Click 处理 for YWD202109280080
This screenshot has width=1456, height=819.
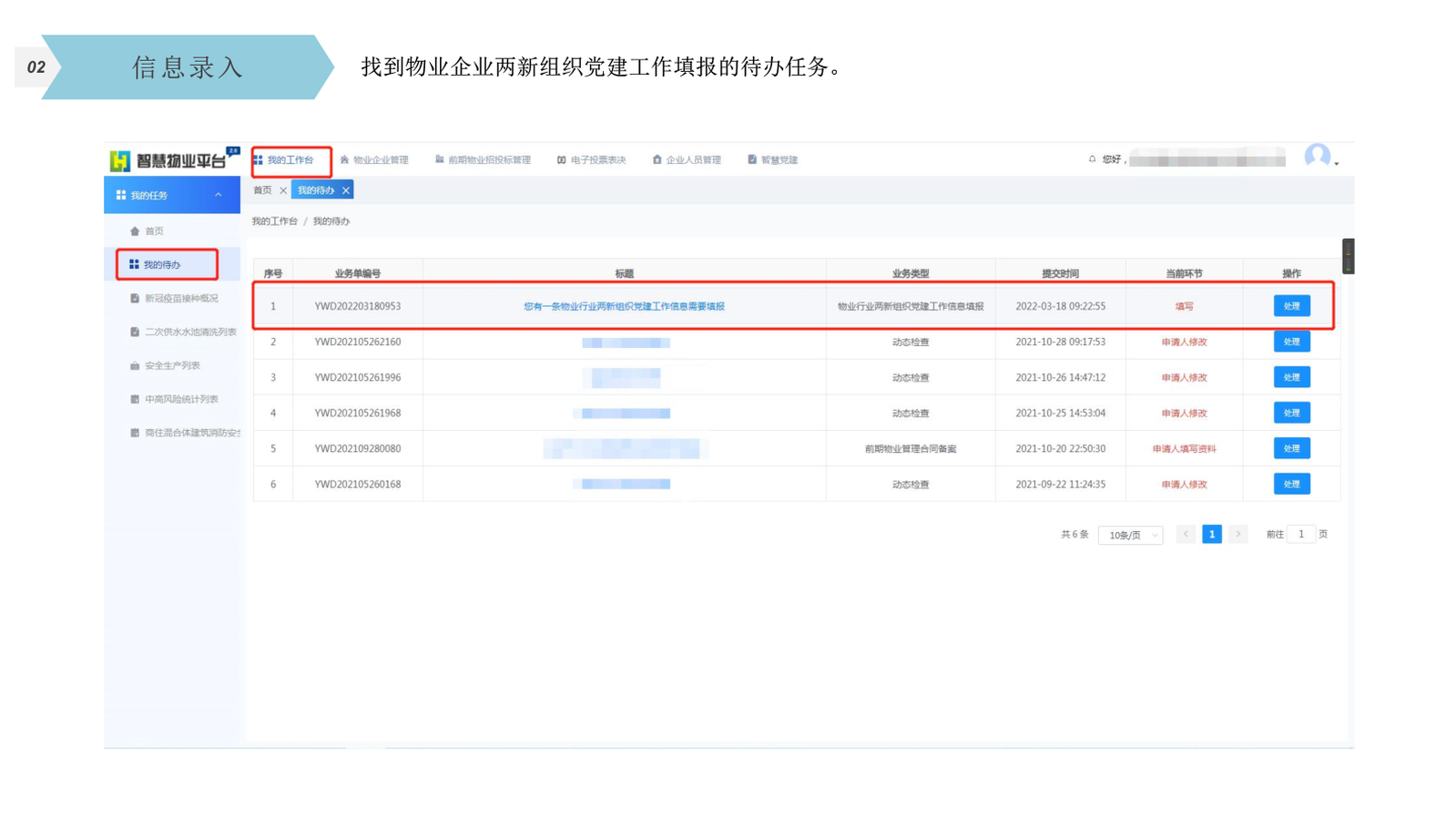click(x=1291, y=448)
